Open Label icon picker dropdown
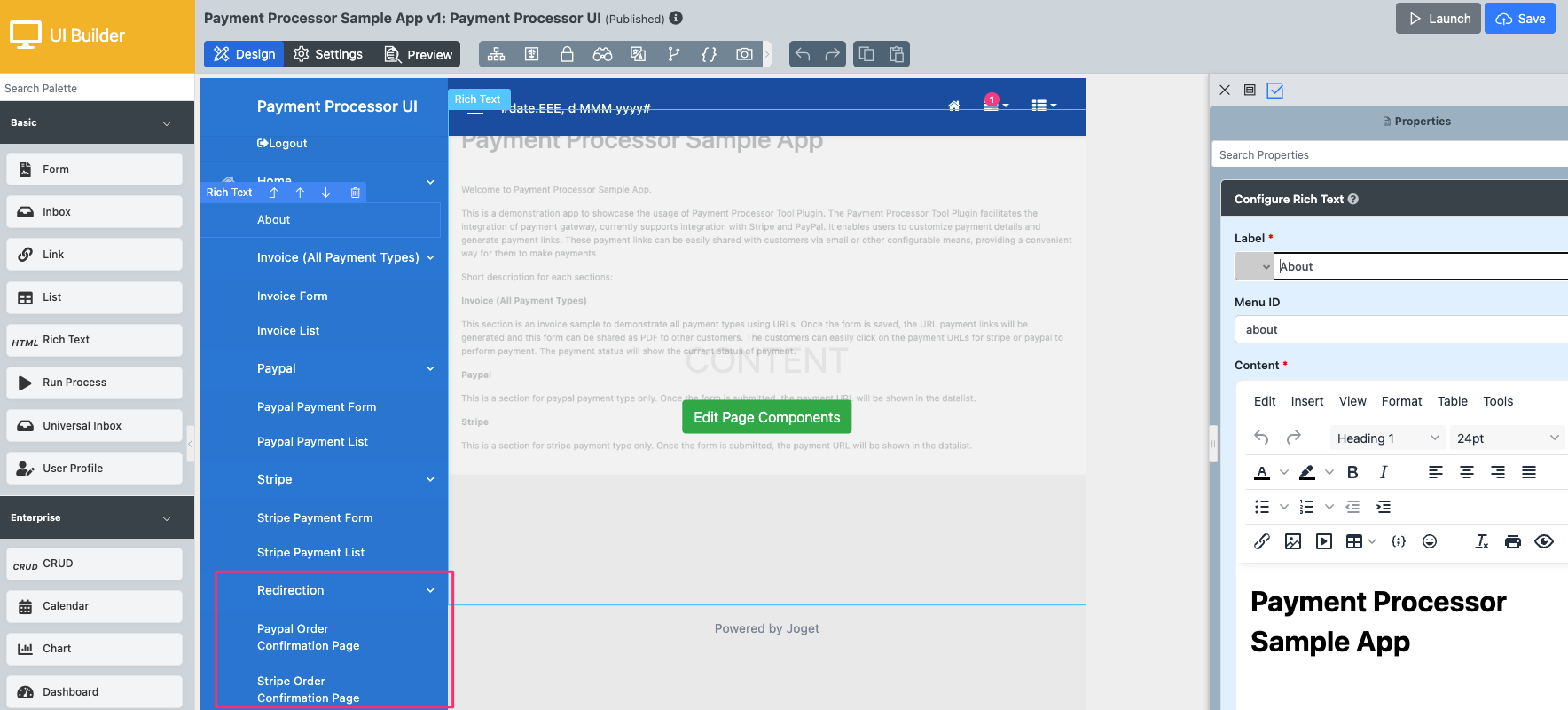The width and height of the screenshot is (1568, 710). (1254, 266)
